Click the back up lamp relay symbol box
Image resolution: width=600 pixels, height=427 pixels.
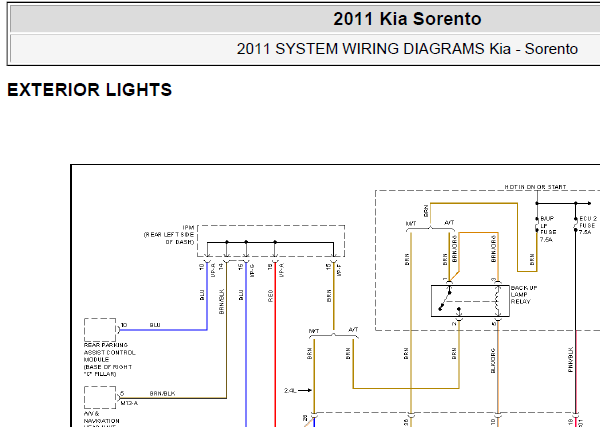470,301
